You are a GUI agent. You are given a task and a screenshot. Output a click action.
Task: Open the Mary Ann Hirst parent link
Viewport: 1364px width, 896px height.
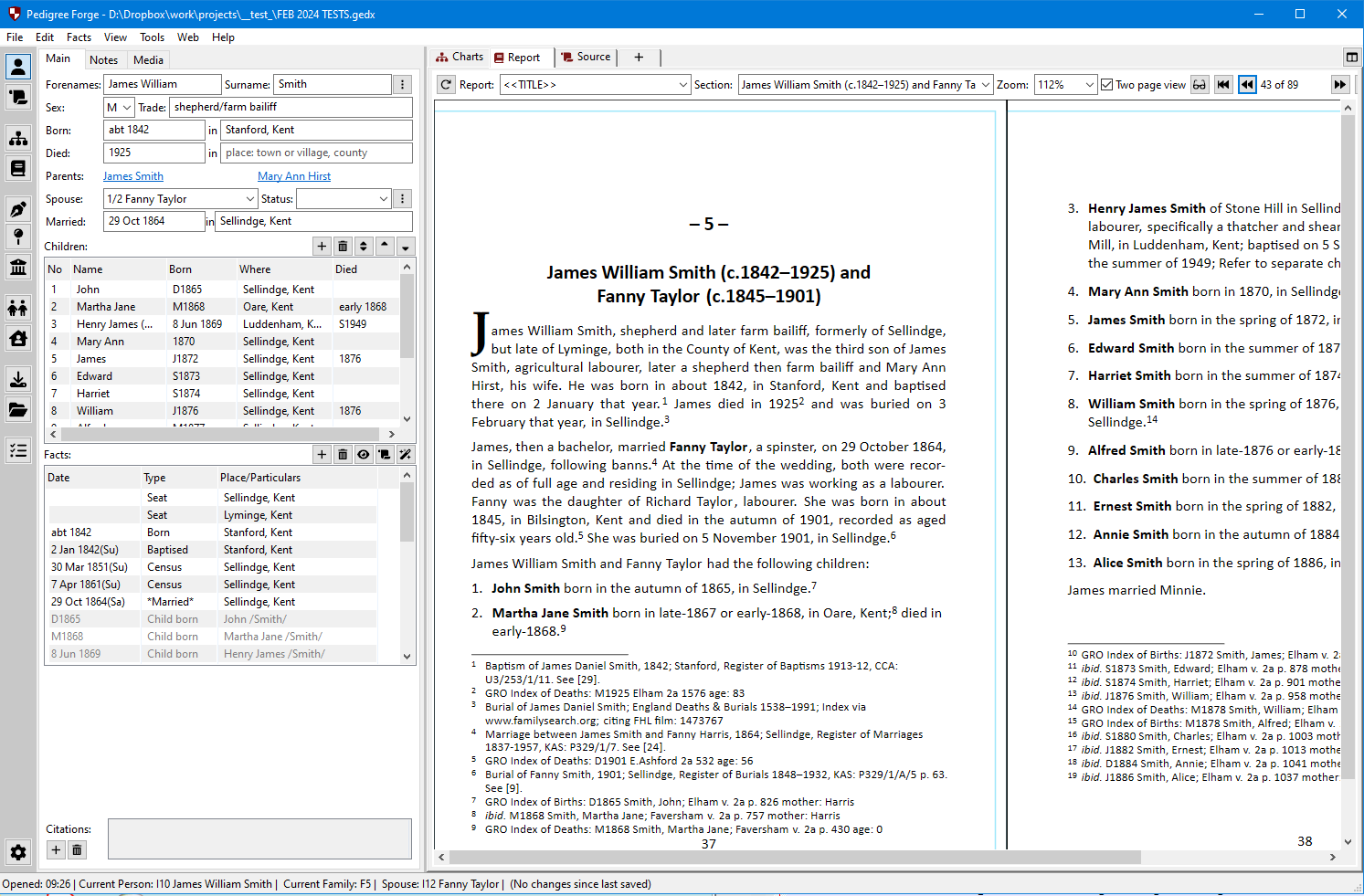point(294,176)
